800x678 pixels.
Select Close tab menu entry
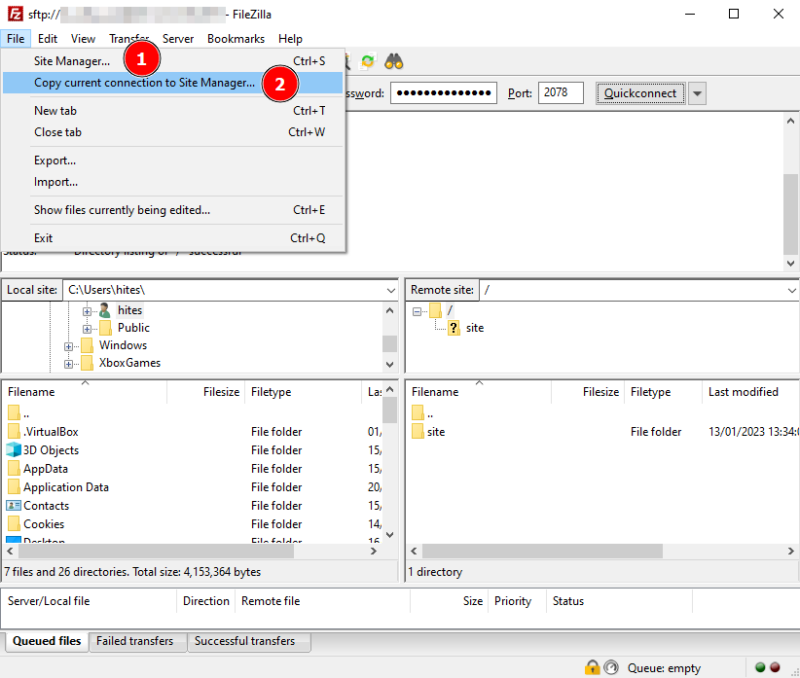(x=172, y=132)
